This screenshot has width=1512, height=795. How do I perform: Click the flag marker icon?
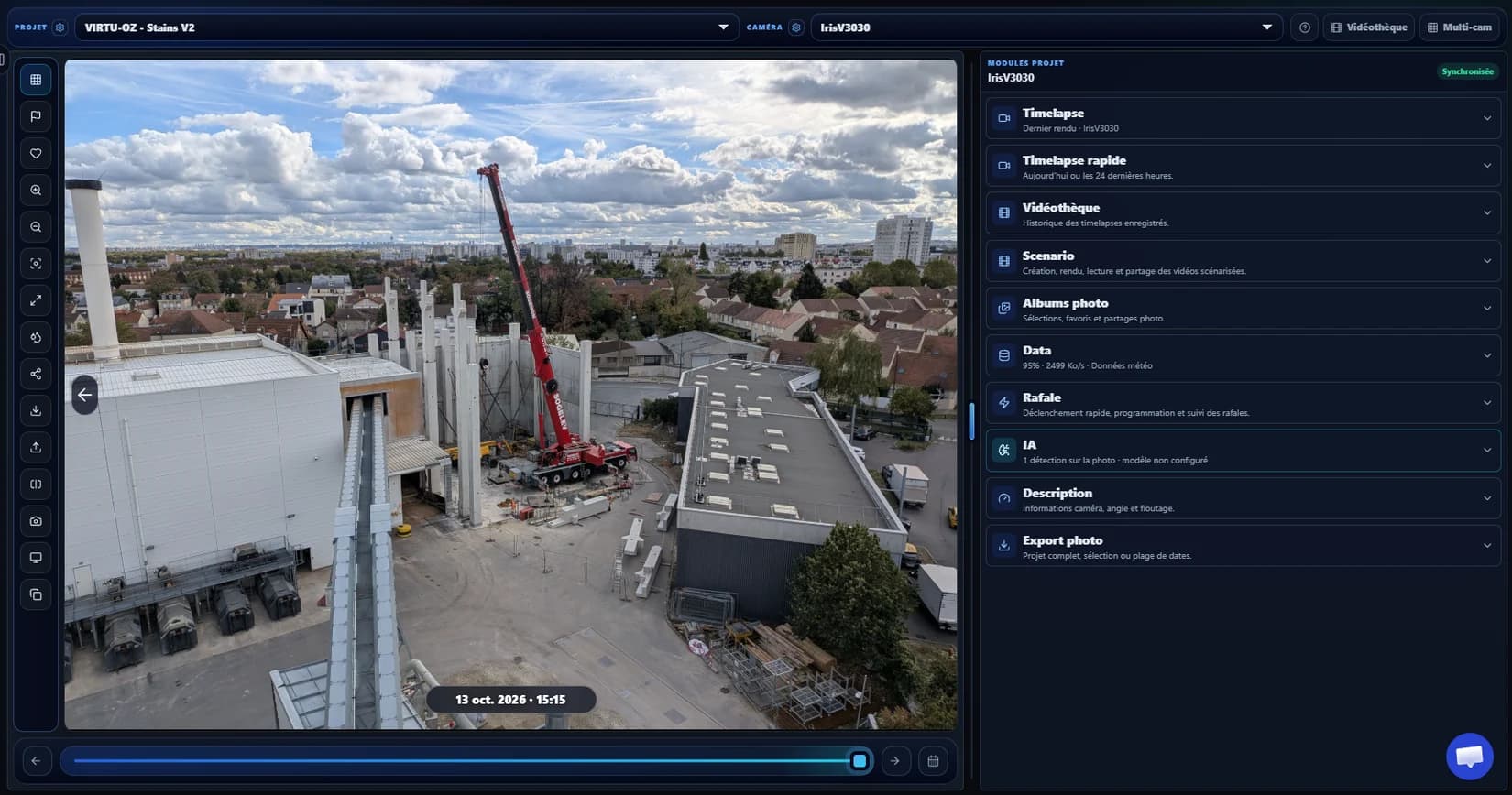click(36, 116)
